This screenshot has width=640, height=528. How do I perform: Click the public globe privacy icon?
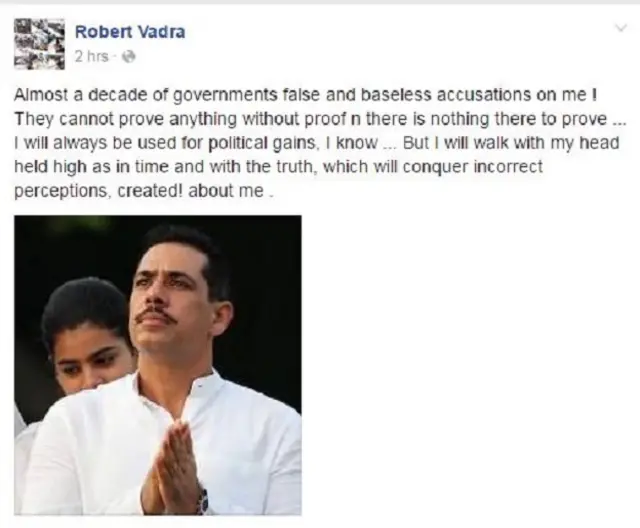129,56
